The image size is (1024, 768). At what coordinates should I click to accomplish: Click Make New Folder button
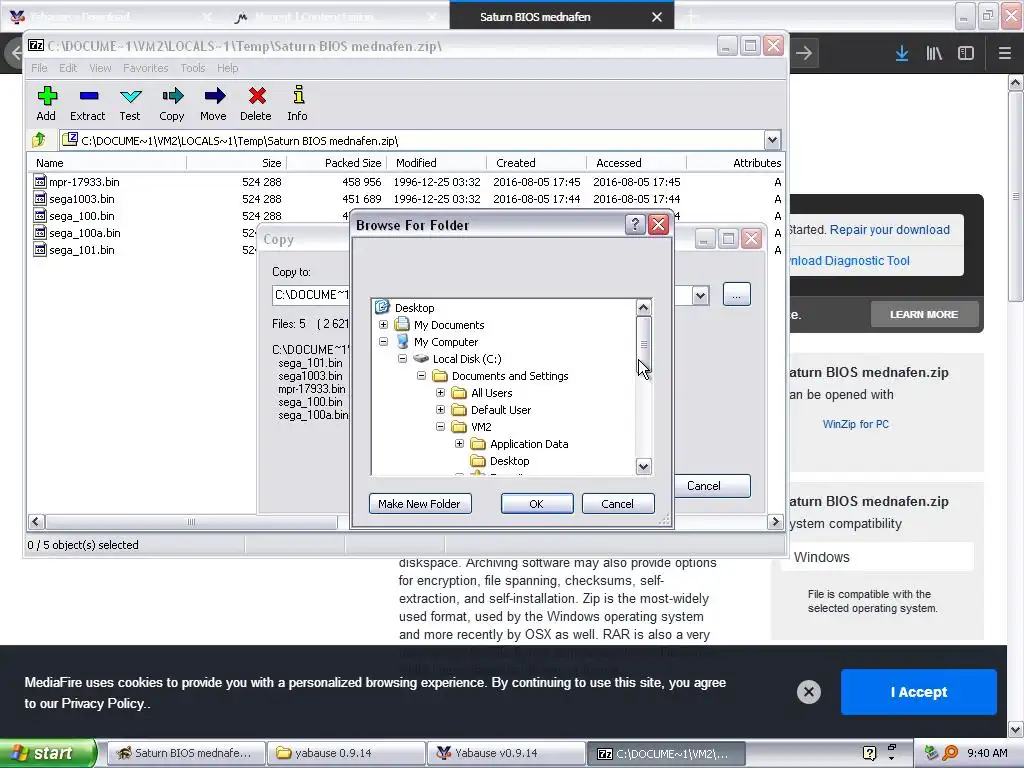point(419,504)
